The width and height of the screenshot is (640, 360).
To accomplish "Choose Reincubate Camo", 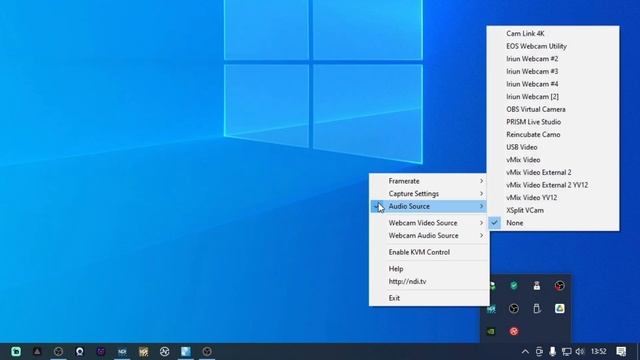I will click(553, 135).
